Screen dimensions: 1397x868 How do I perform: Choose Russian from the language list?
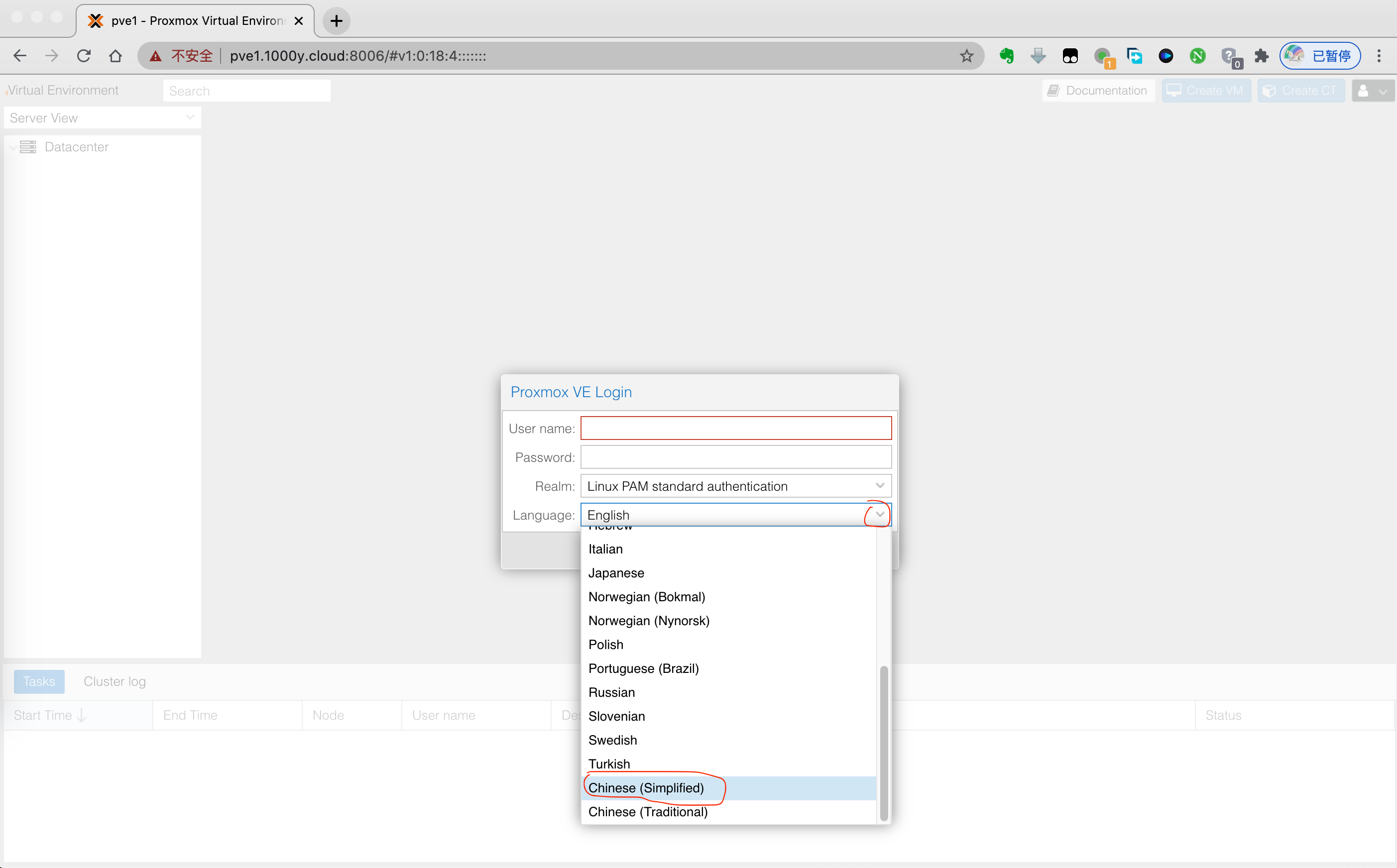729,692
